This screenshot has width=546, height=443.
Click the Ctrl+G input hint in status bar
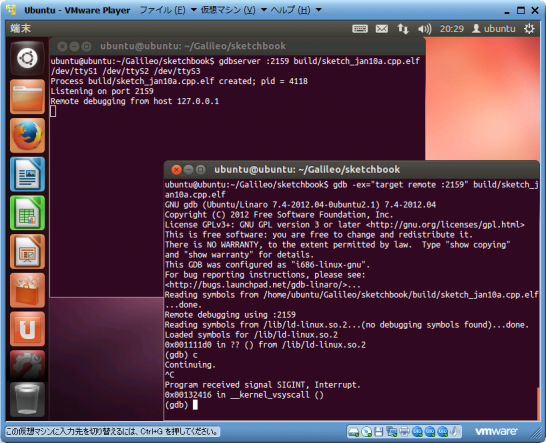click(112, 432)
